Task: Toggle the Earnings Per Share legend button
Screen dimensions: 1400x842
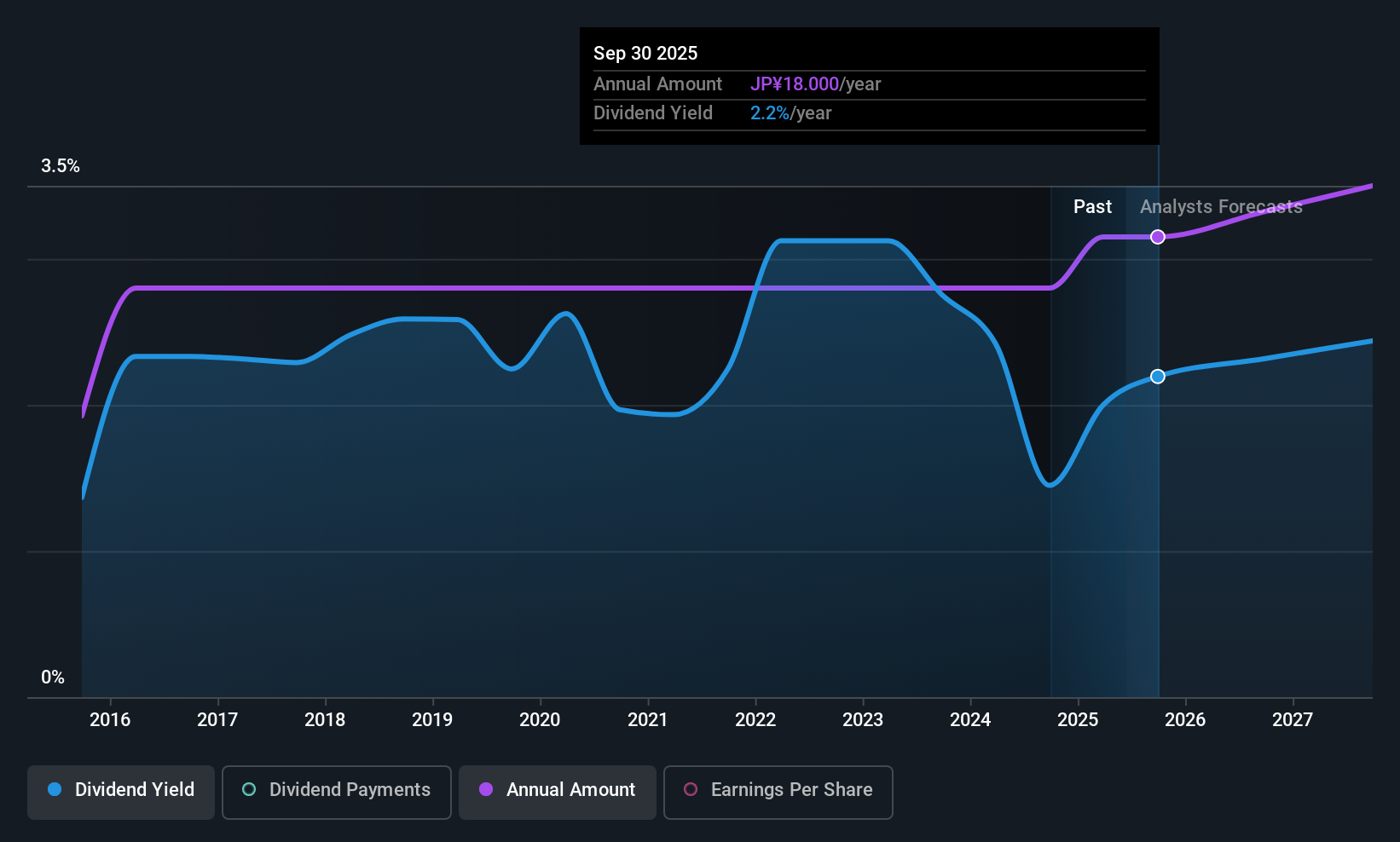Action: pos(778,793)
